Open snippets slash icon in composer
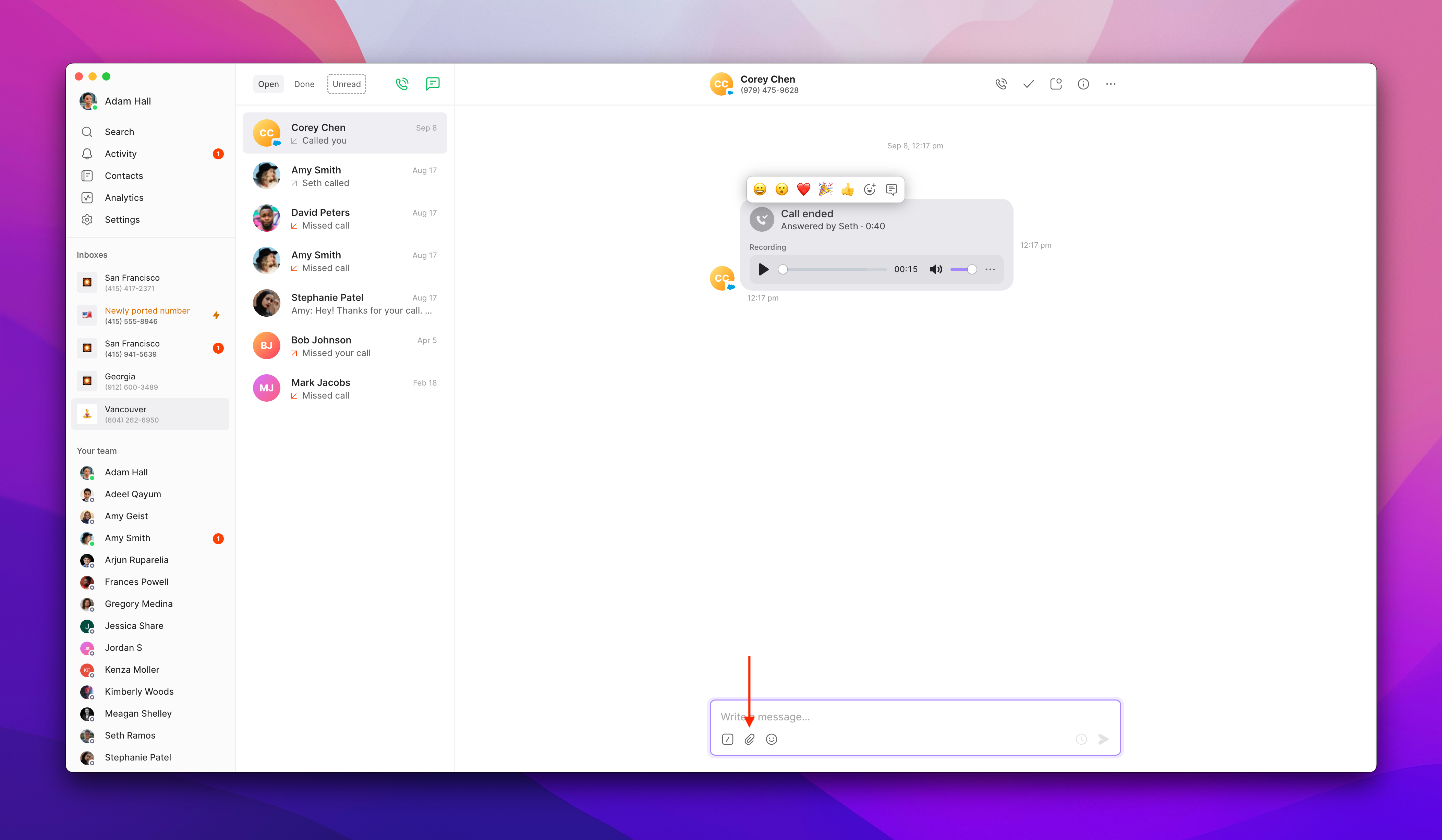Screen dimensions: 1442x840 [728, 739]
